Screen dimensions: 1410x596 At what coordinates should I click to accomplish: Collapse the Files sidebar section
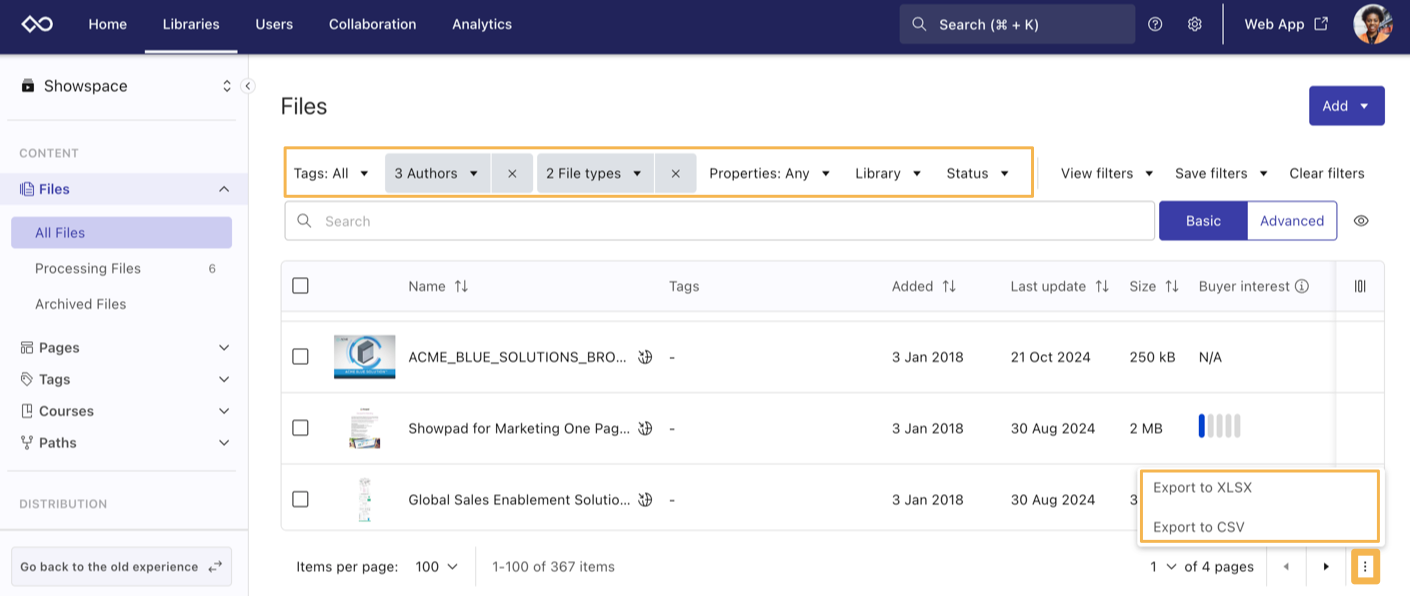point(224,189)
